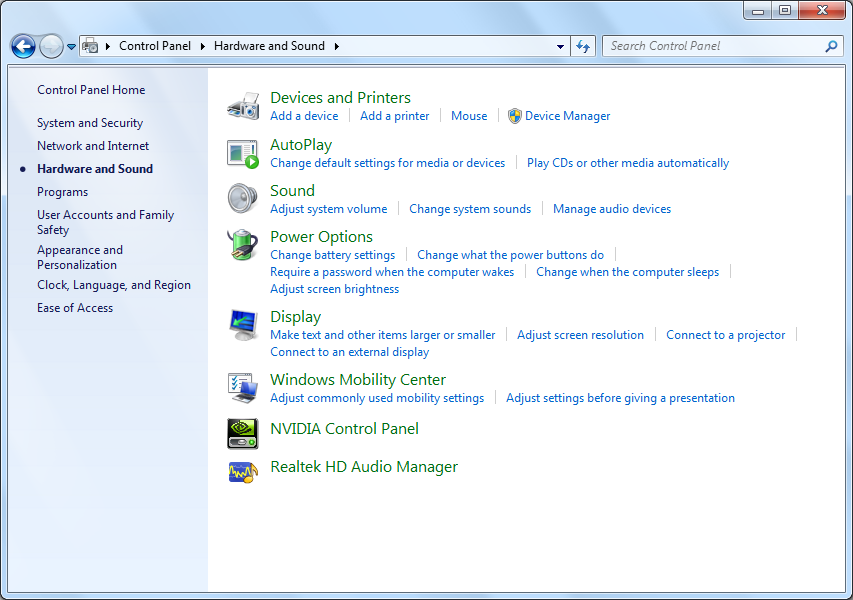Go to Control Panel Home
The image size is (853, 600).
(91, 90)
